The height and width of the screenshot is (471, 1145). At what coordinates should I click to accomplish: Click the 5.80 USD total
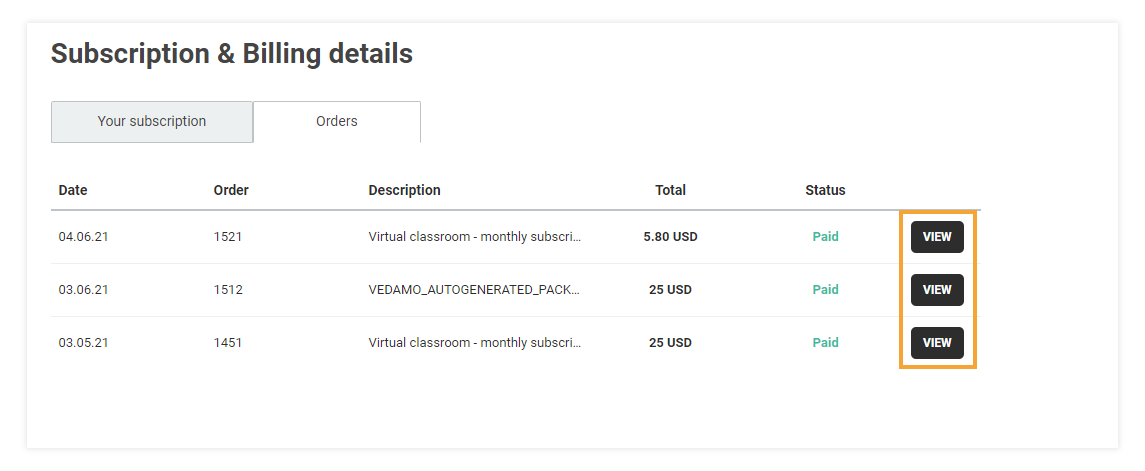pyautogui.click(x=670, y=237)
